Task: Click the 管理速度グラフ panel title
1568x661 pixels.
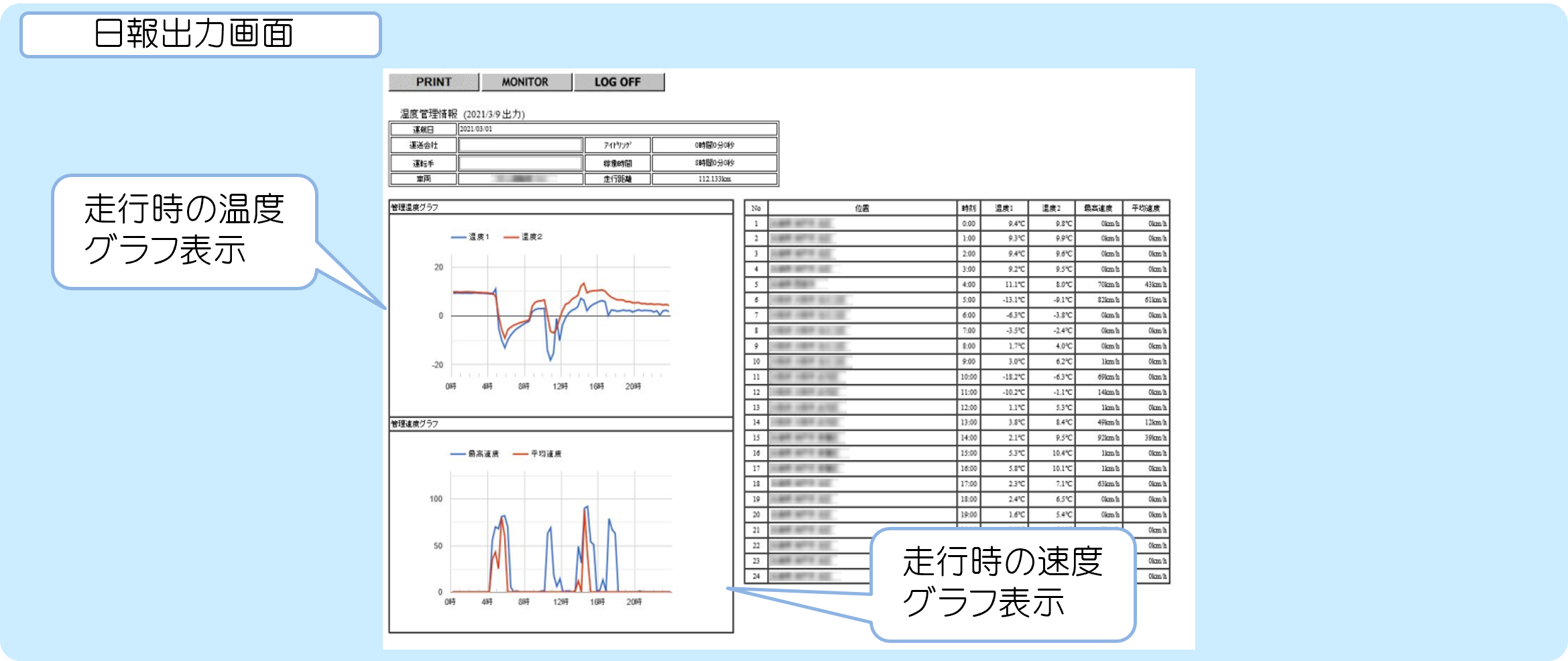Action: pos(415,424)
